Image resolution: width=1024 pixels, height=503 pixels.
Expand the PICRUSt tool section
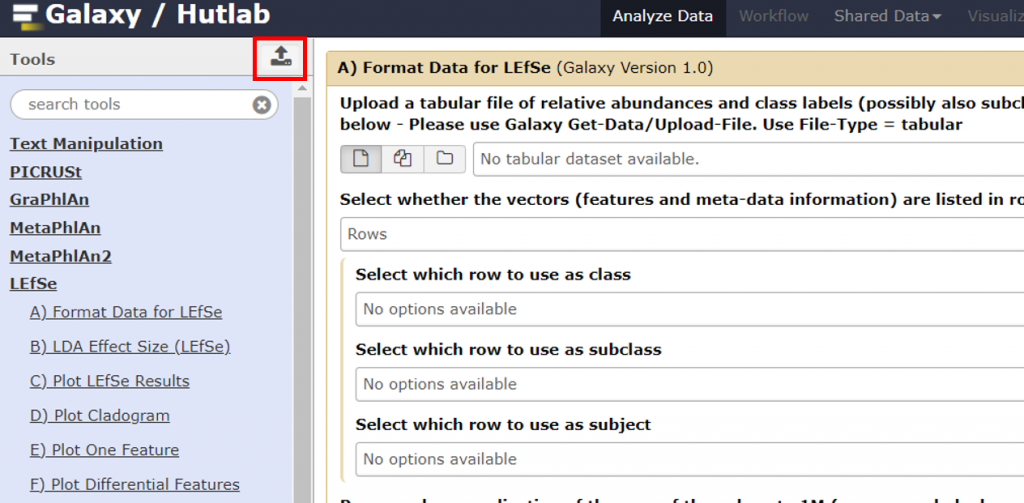tap(46, 172)
